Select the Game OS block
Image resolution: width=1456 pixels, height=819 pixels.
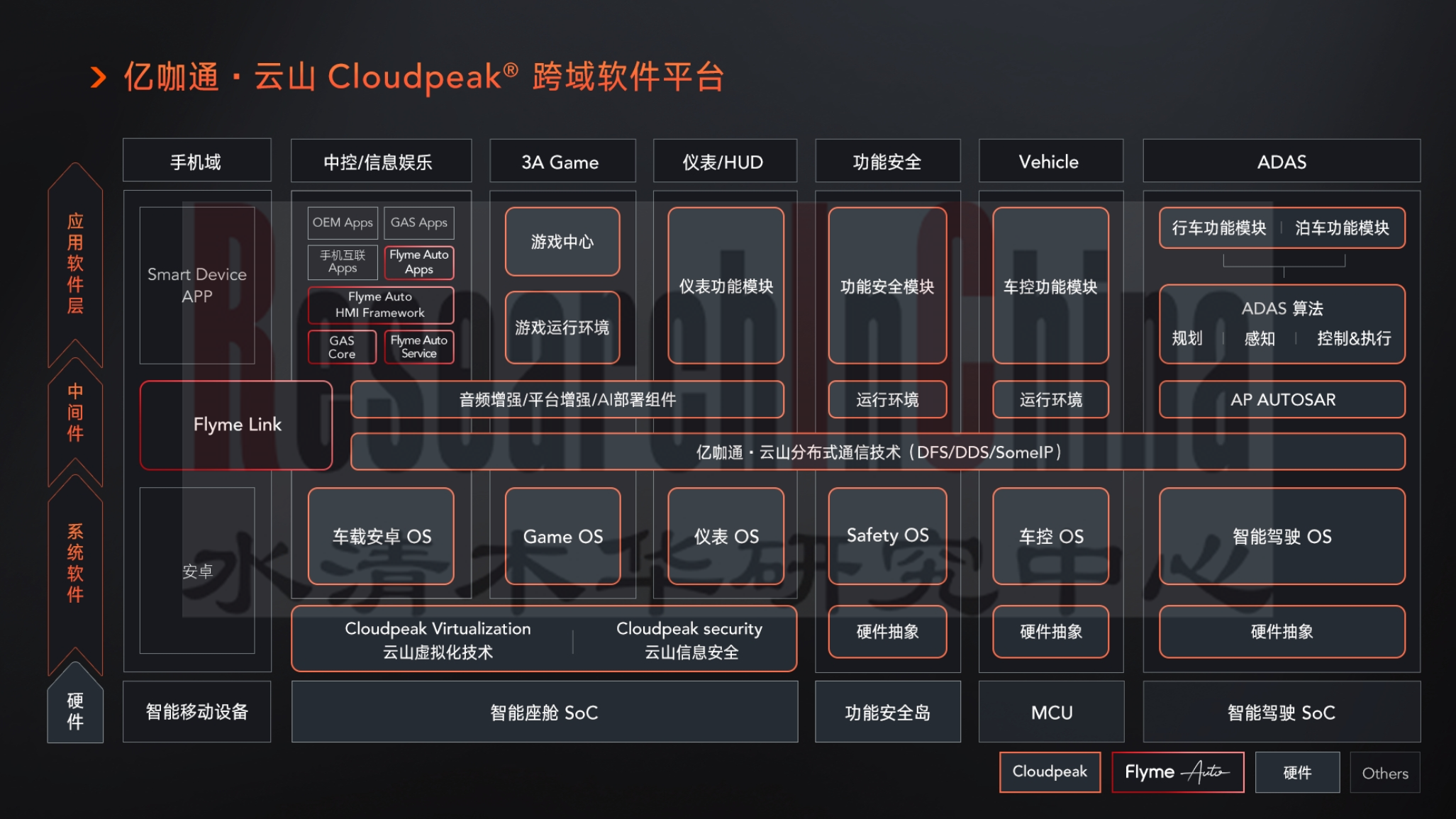coord(562,536)
